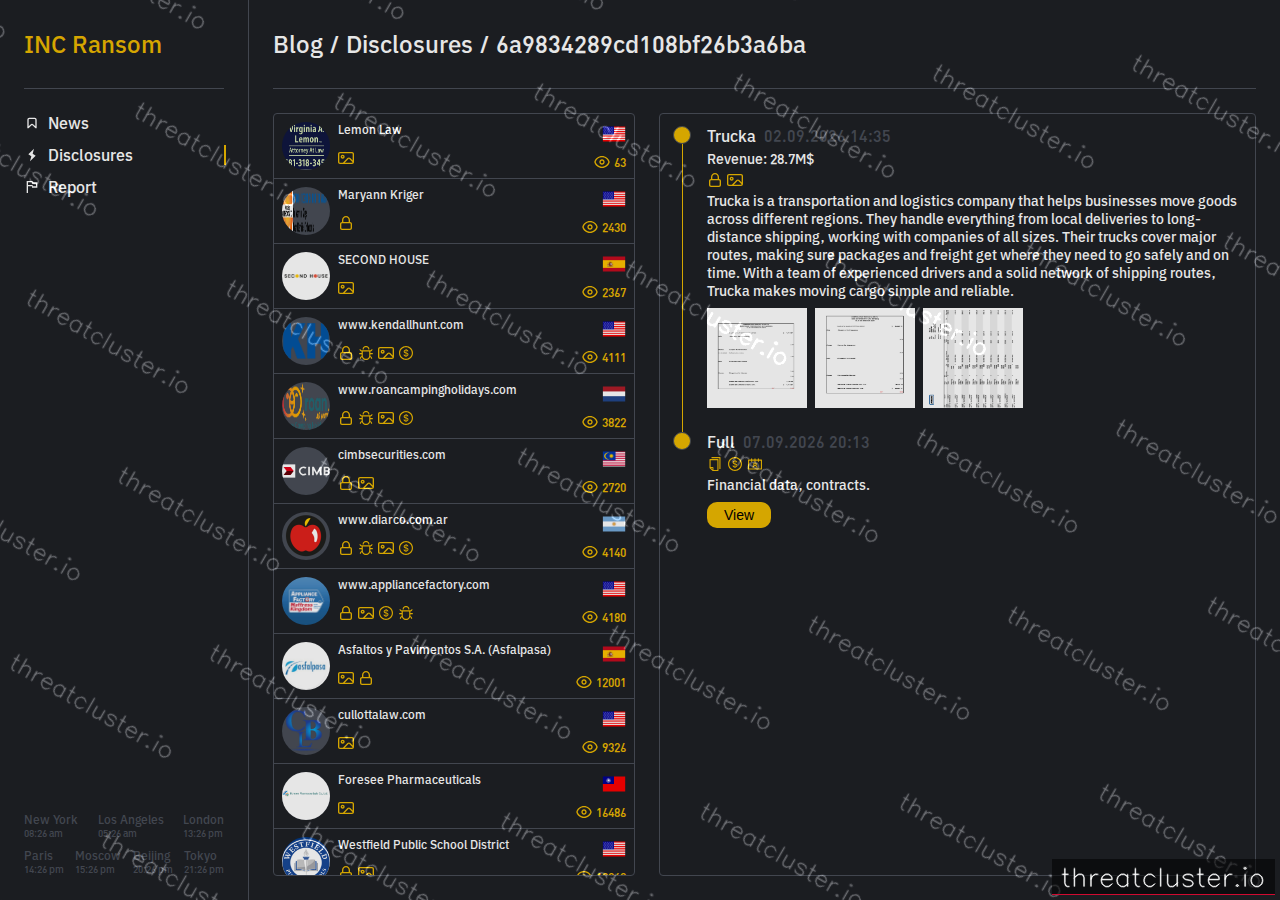Open second document thumbnail in Trucka post
This screenshot has width=1280, height=900.
coord(865,358)
